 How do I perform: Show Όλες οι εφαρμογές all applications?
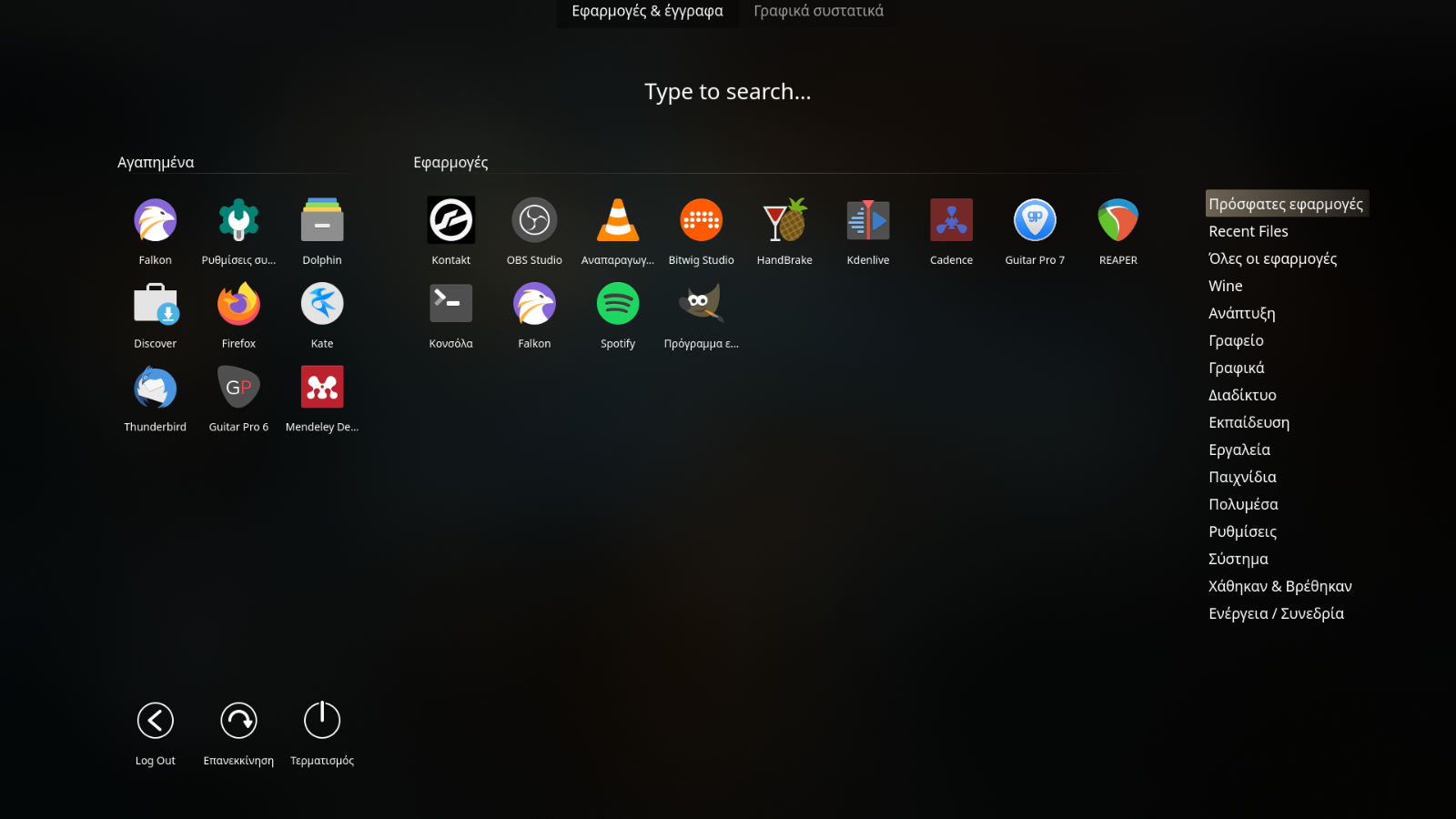pos(1273,258)
